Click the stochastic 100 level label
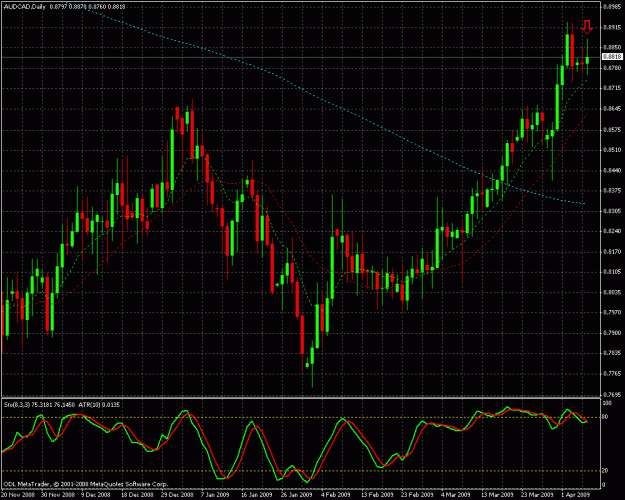 point(606,404)
